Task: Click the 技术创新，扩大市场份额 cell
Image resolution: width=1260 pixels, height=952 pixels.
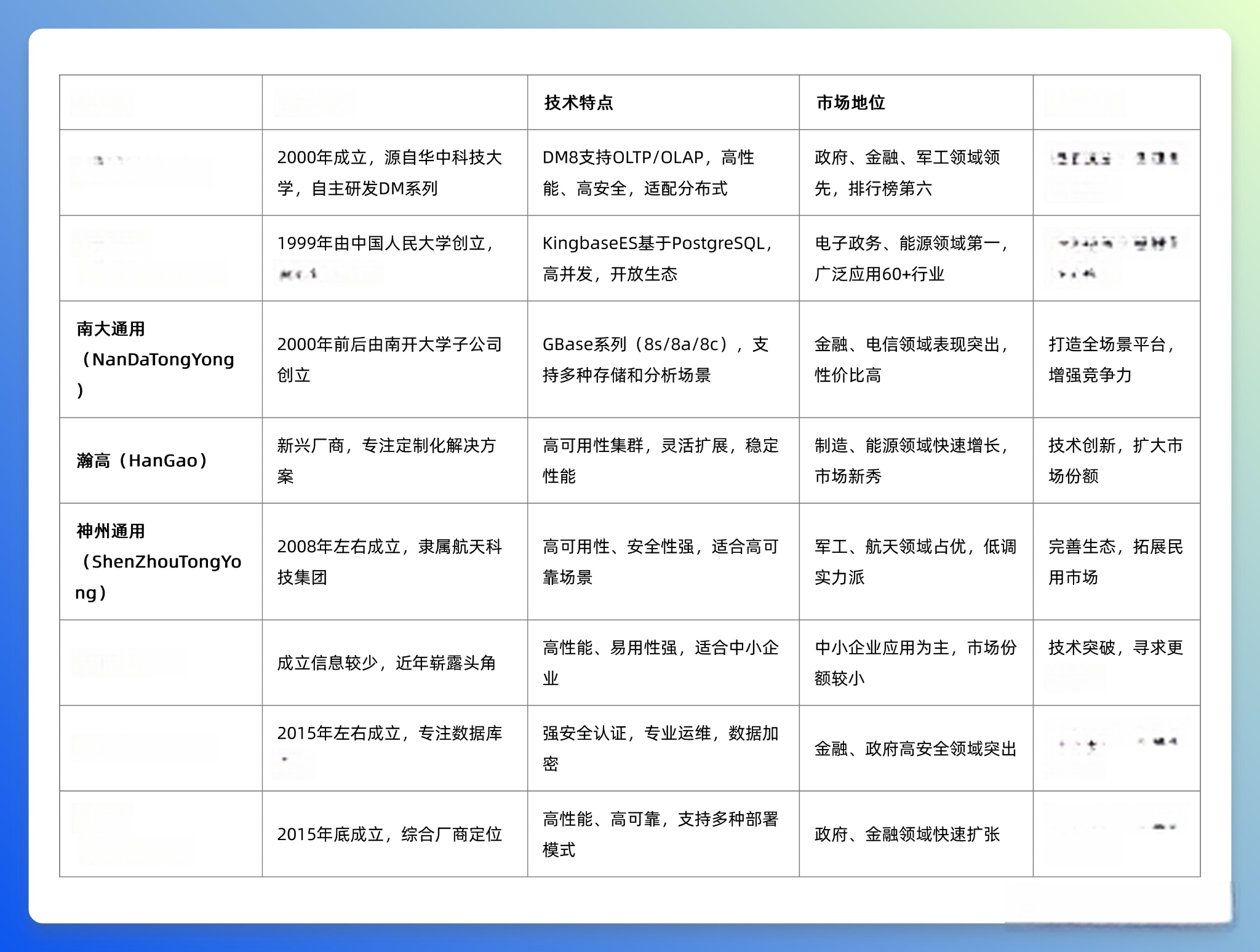Action: pos(1117,461)
